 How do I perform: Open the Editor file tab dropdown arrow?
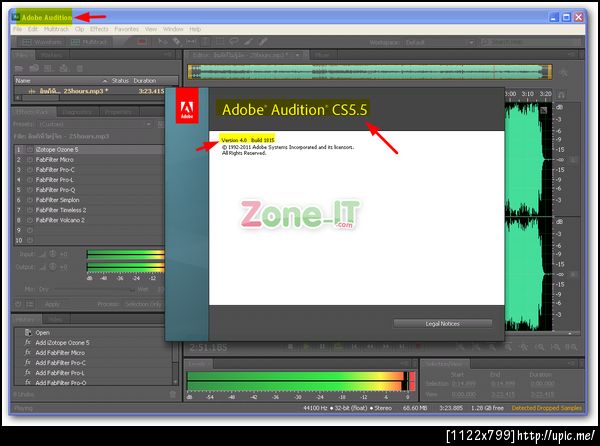click(297, 55)
